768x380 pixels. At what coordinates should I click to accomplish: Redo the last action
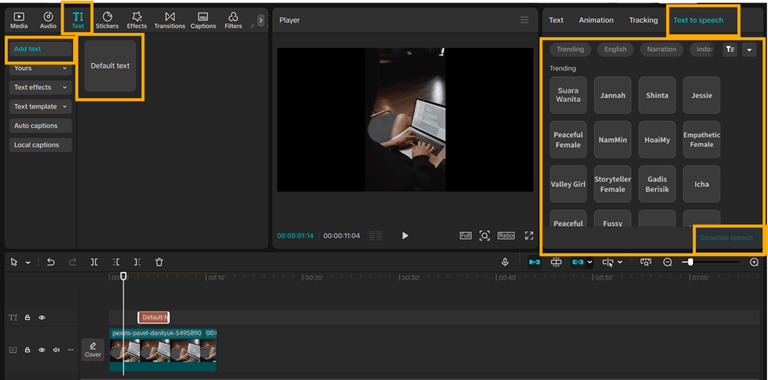[72, 262]
